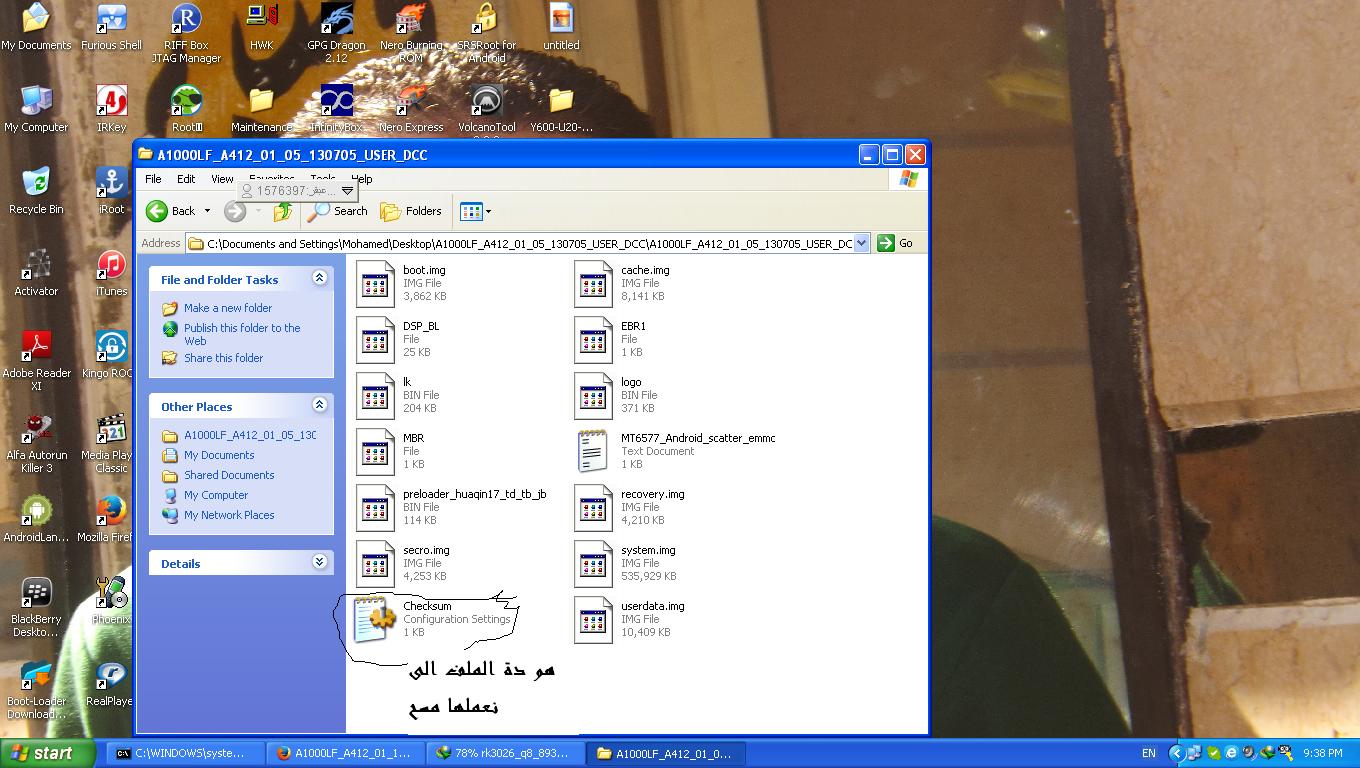The height and width of the screenshot is (768, 1360).
Task: Open the Edit menu
Action: click(186, 179)
